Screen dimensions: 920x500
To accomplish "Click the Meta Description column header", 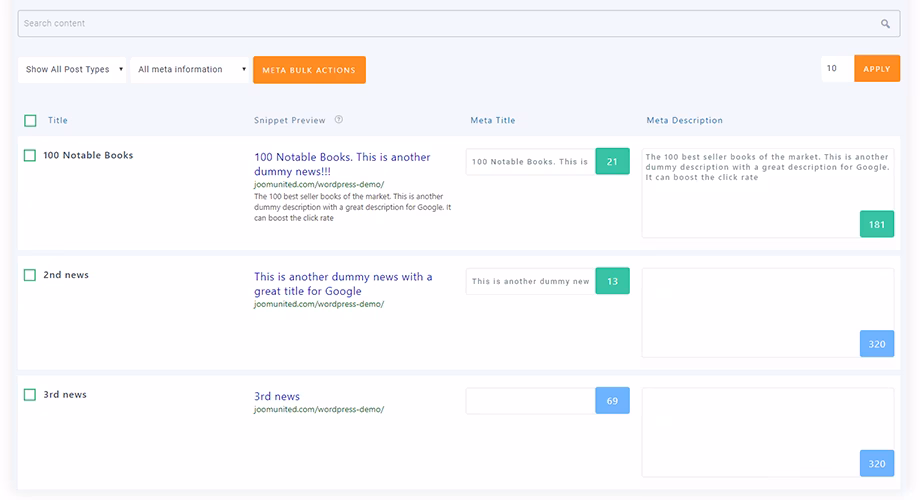I will click(x=684, y=121).
